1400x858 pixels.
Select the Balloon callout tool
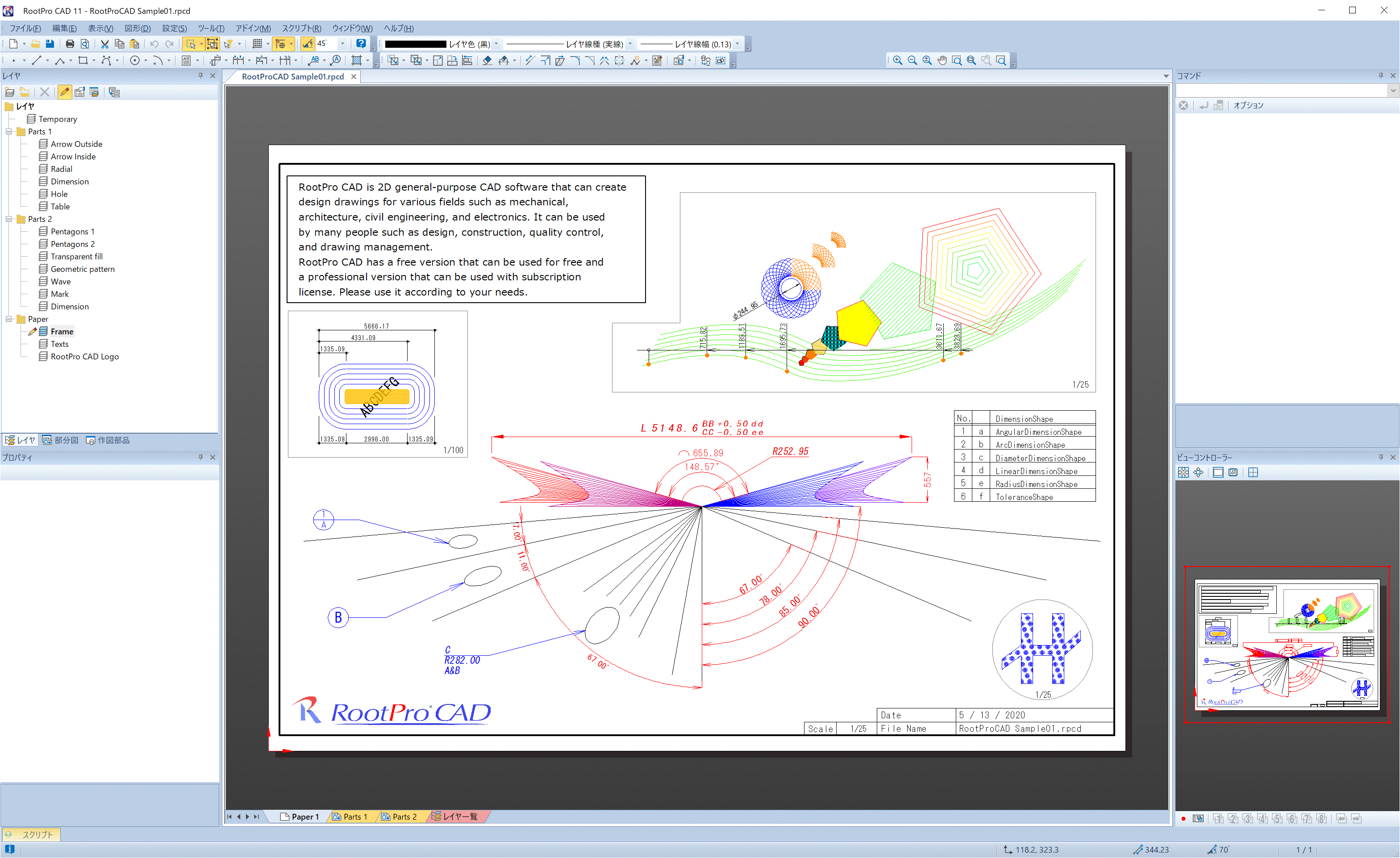click(336, 60)
